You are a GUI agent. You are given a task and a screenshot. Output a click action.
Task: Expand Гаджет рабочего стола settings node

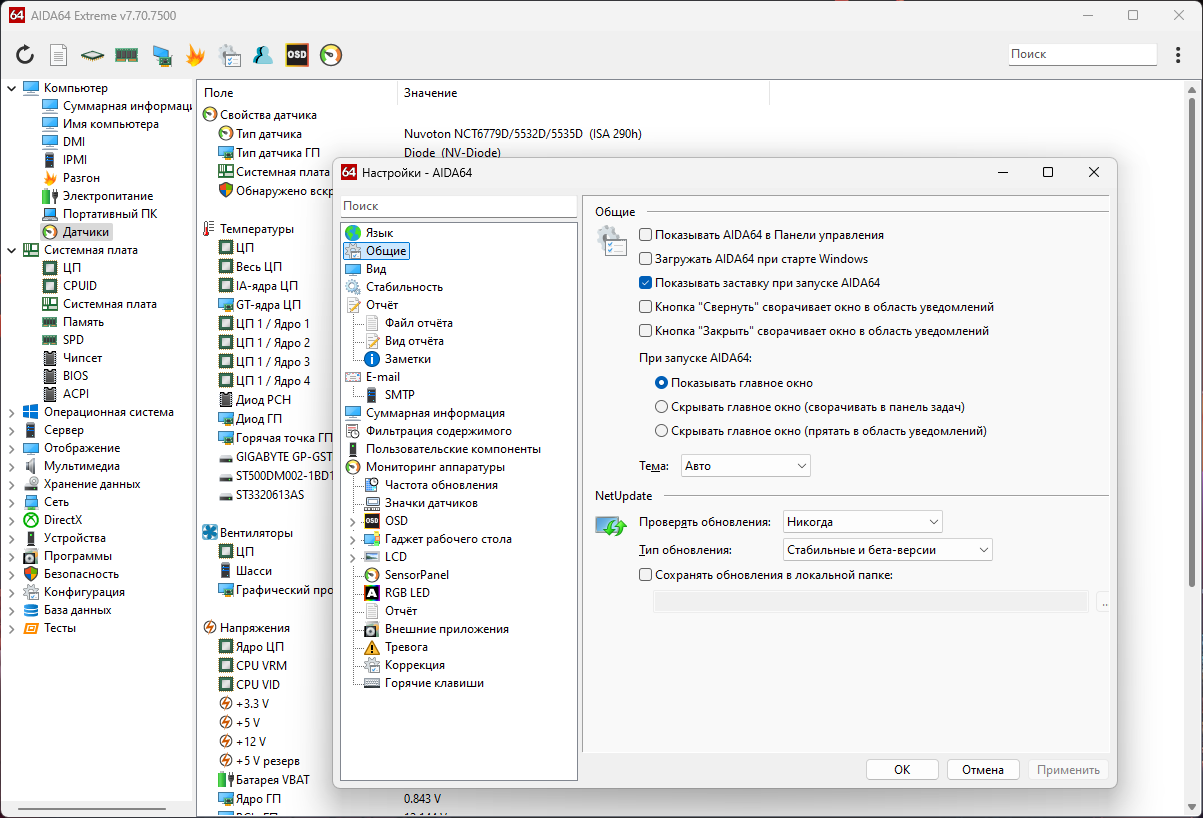[x=351, y=540]
